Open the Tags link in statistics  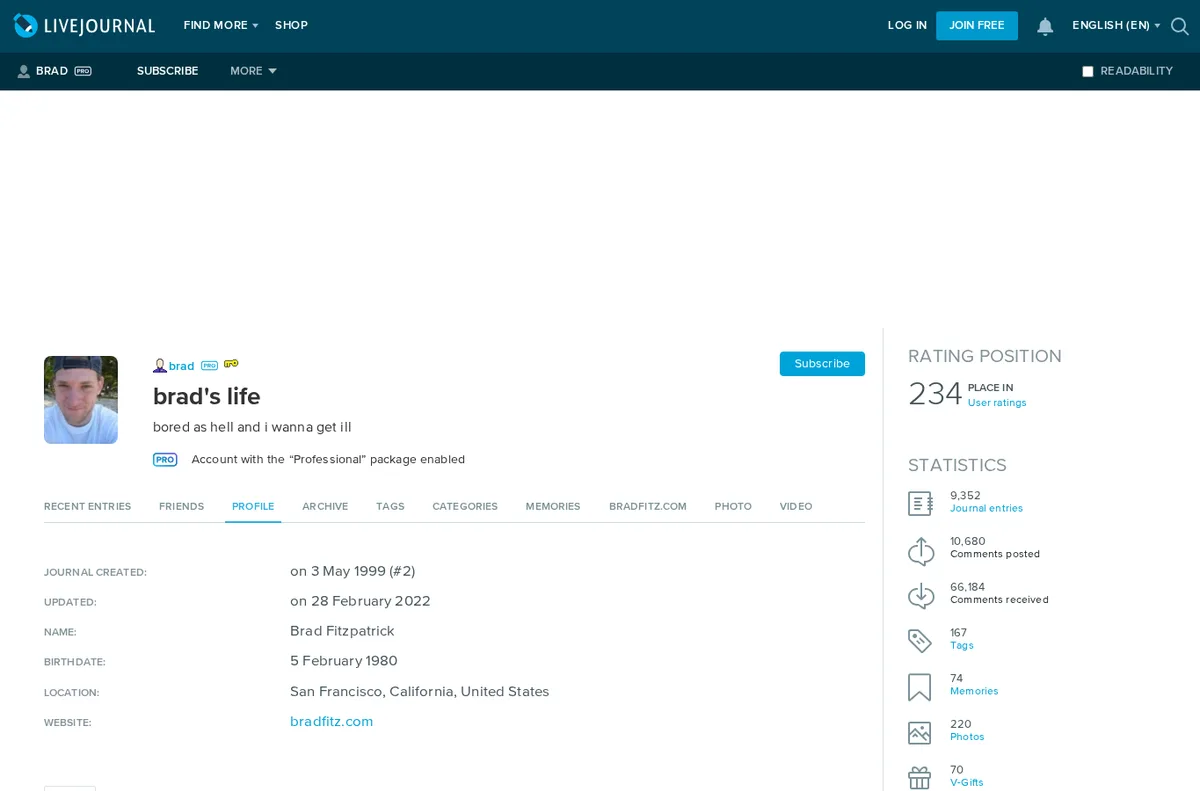962,646
